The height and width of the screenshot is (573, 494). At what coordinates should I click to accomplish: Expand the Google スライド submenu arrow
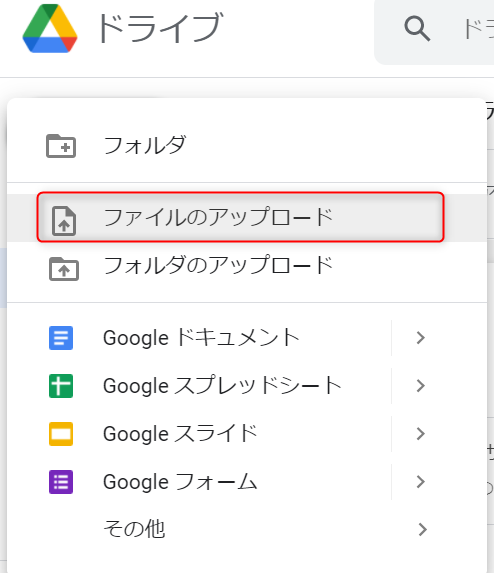[x=421, y=434]
